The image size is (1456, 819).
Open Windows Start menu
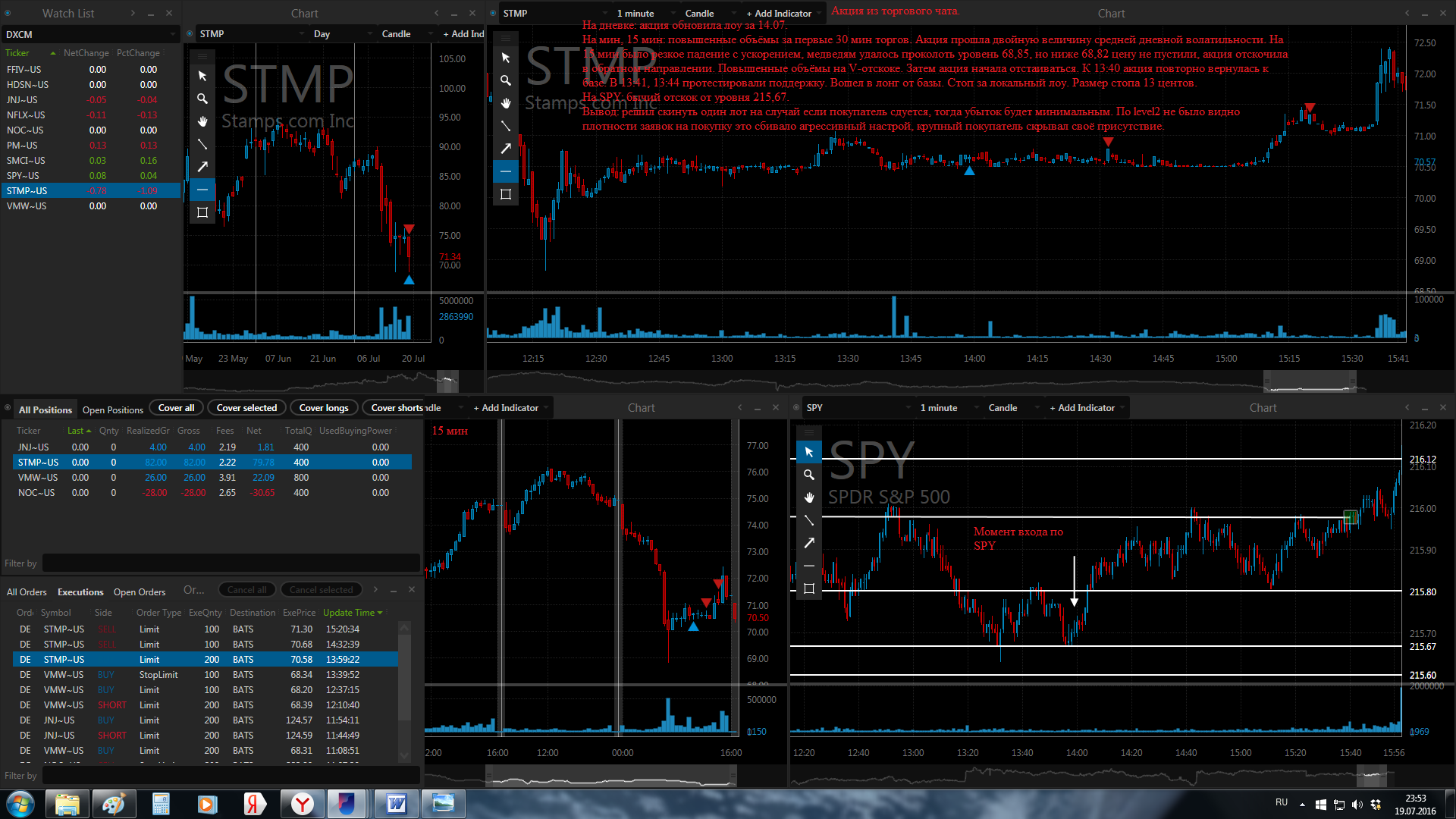[x=20, y=804]
